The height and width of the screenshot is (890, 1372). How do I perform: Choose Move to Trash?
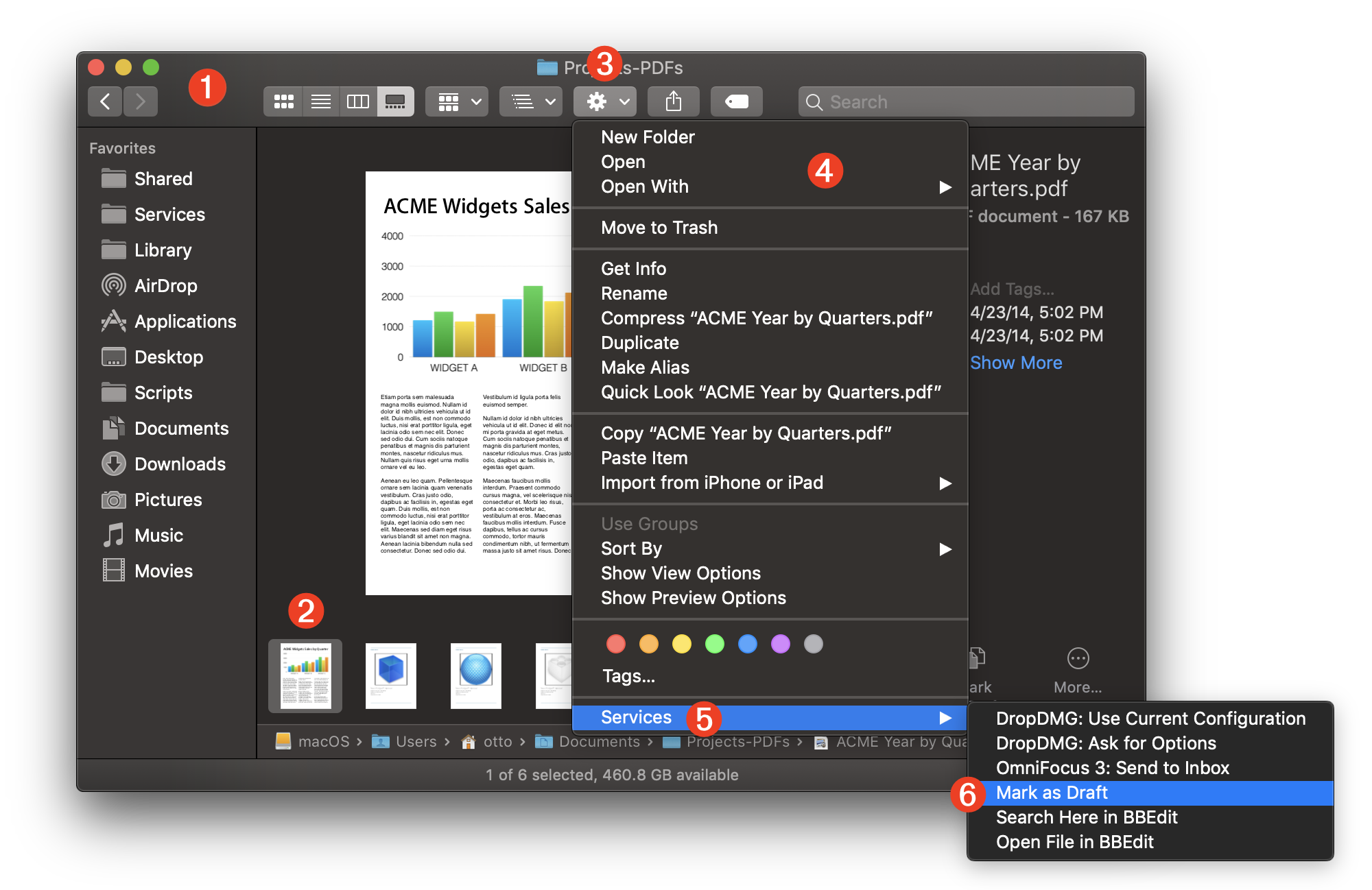click(x=770, y=228)
